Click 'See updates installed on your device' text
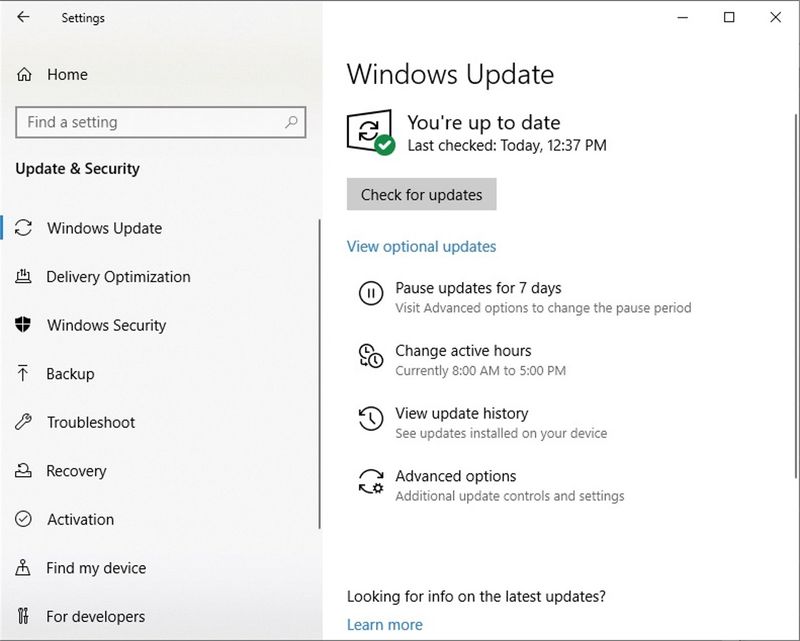 point(501,433)
